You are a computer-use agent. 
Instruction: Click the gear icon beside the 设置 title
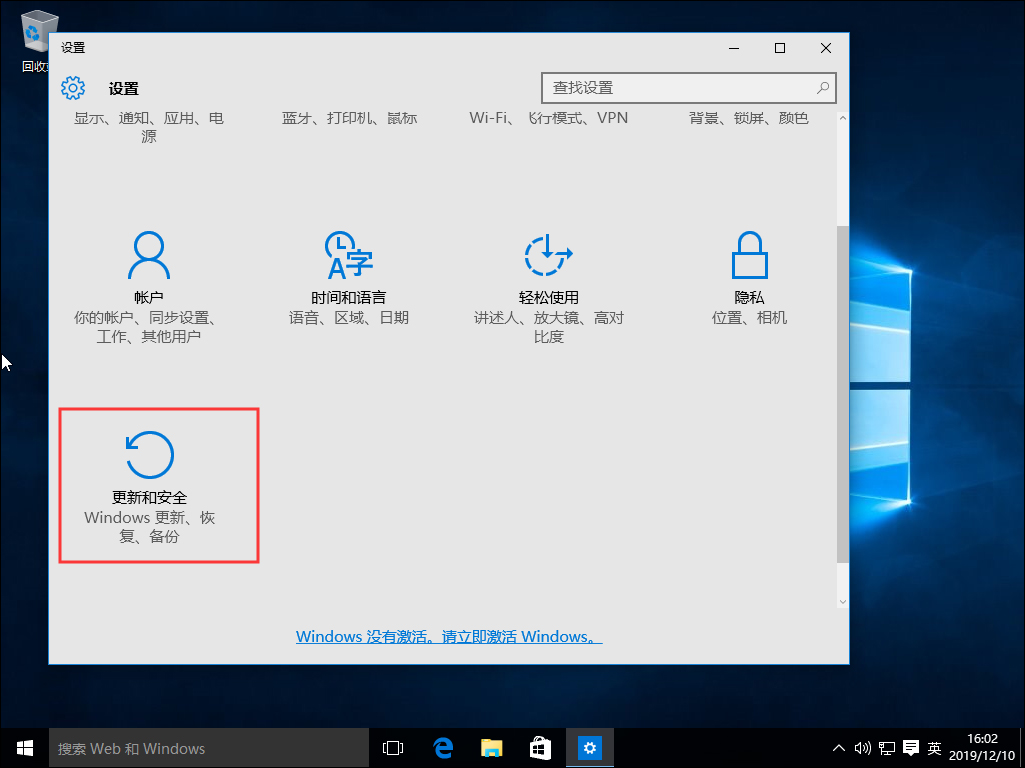pyautogui.click(x=73, y=88)
